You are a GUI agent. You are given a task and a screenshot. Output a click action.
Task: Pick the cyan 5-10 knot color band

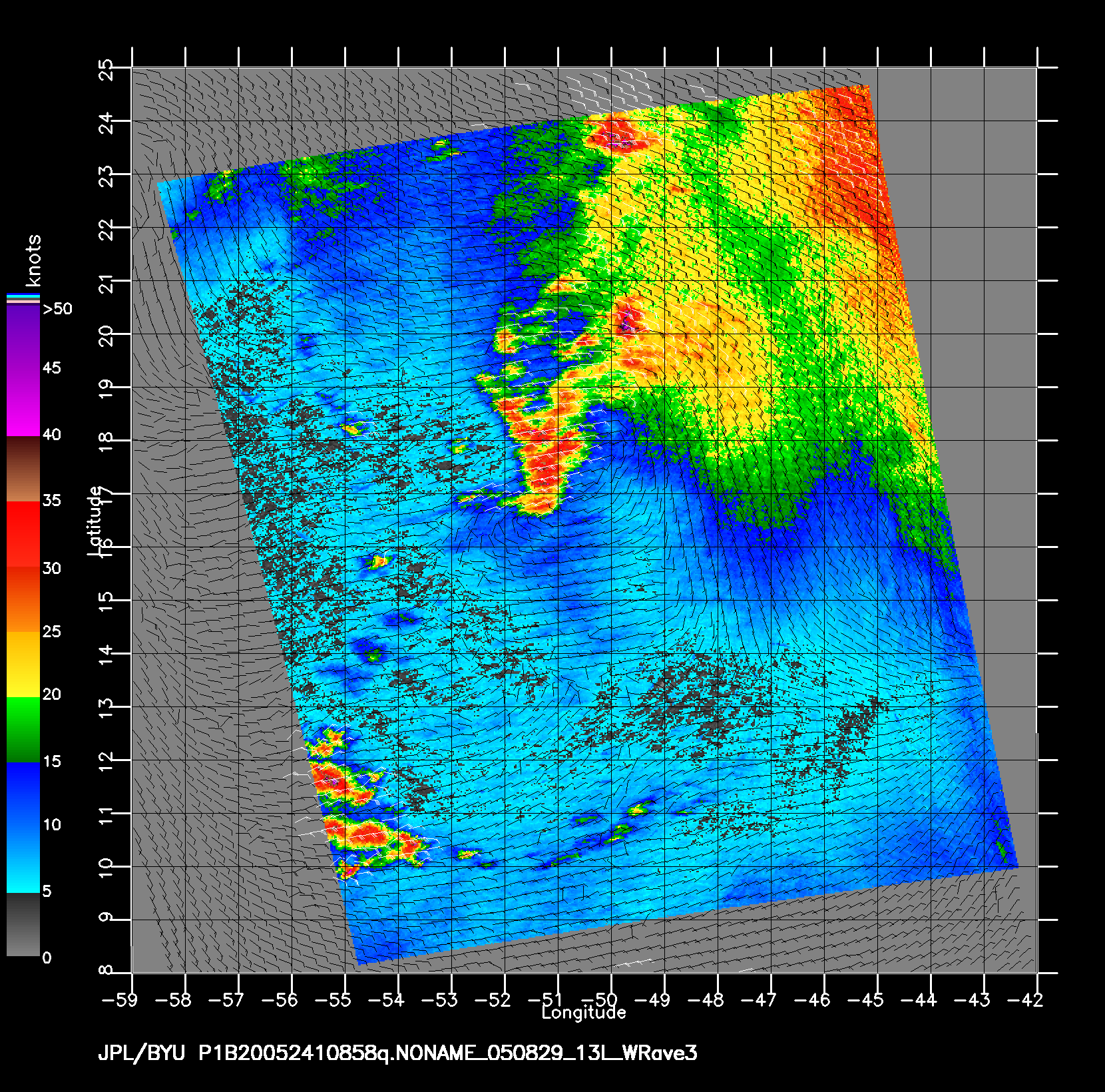click(23, 860)
